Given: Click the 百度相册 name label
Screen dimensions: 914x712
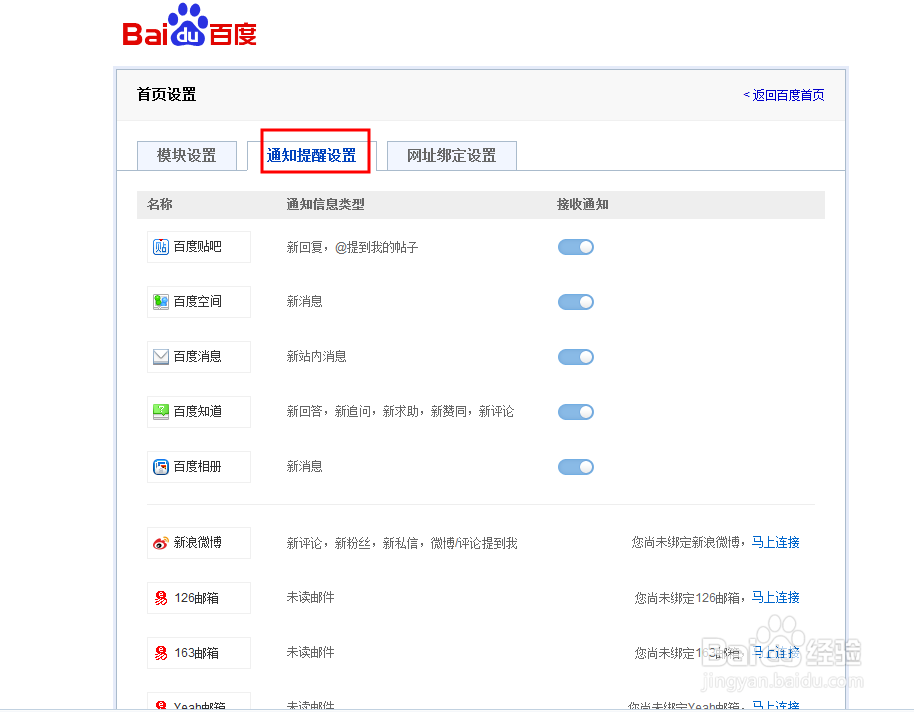Looking at the screenshot, I should tap(198, 467).
